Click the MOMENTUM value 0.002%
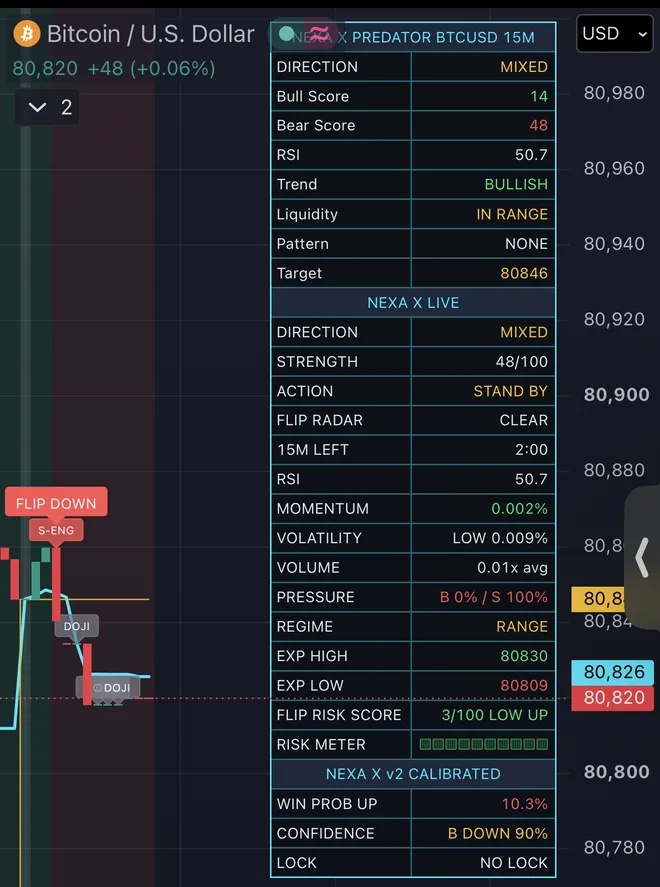The width and height of the screenshot is (660, 887). (519, 509)
